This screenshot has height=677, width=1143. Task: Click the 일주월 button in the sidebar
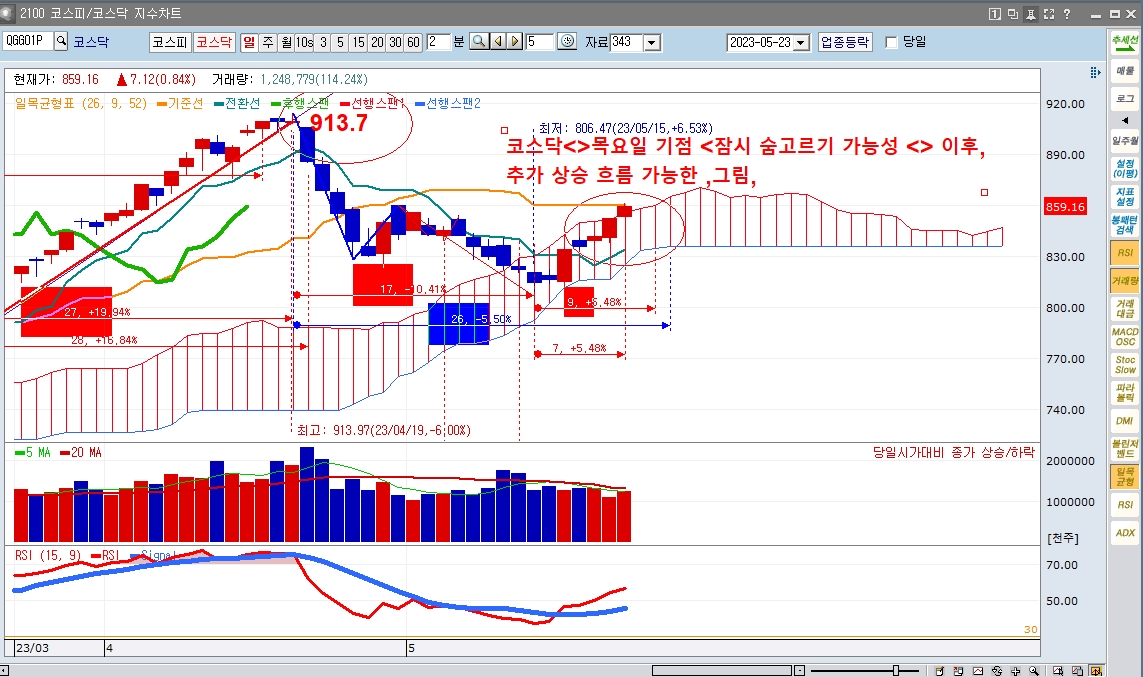[x=1125, y=141]
